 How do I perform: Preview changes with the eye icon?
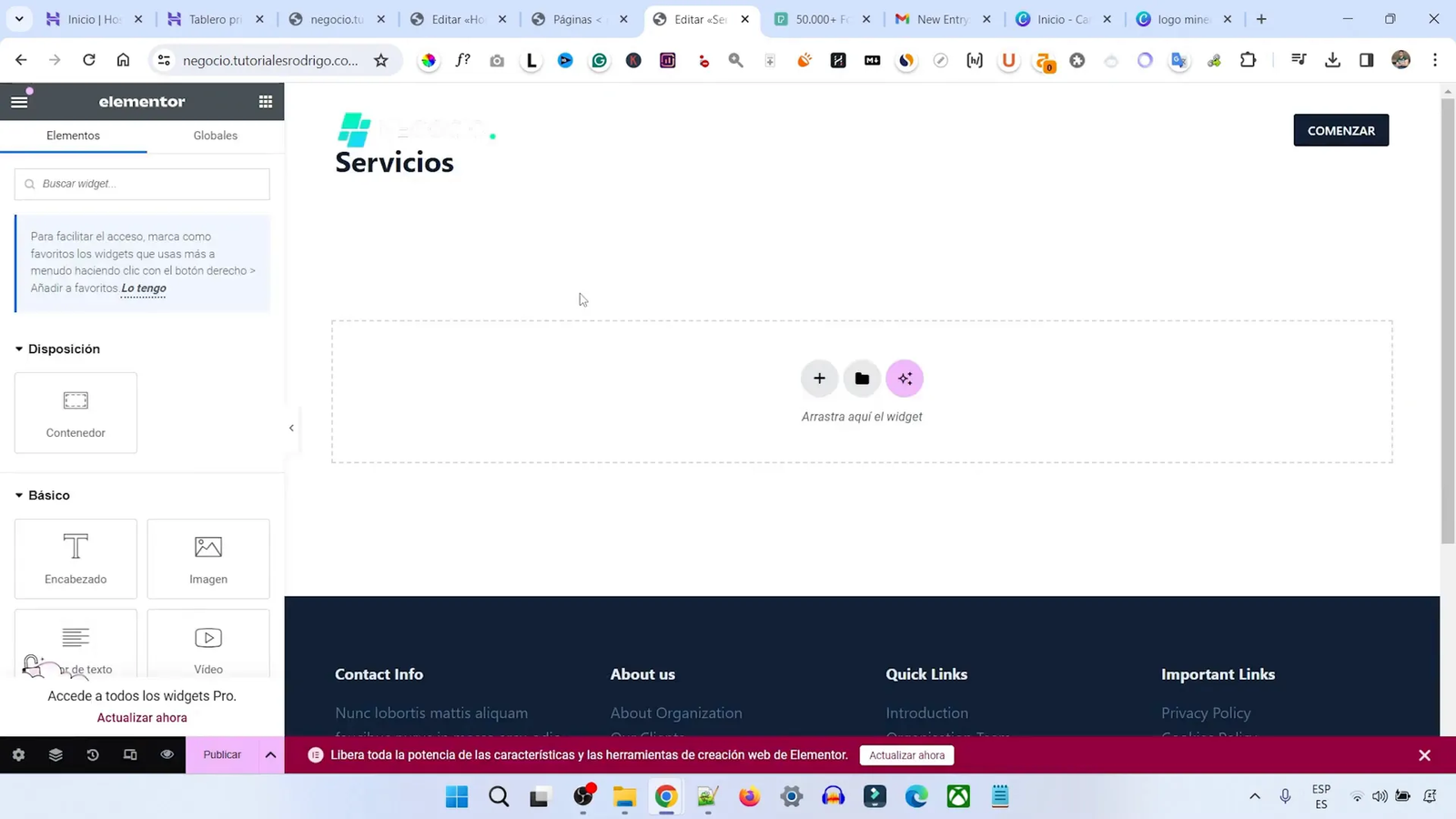point(167,754)
